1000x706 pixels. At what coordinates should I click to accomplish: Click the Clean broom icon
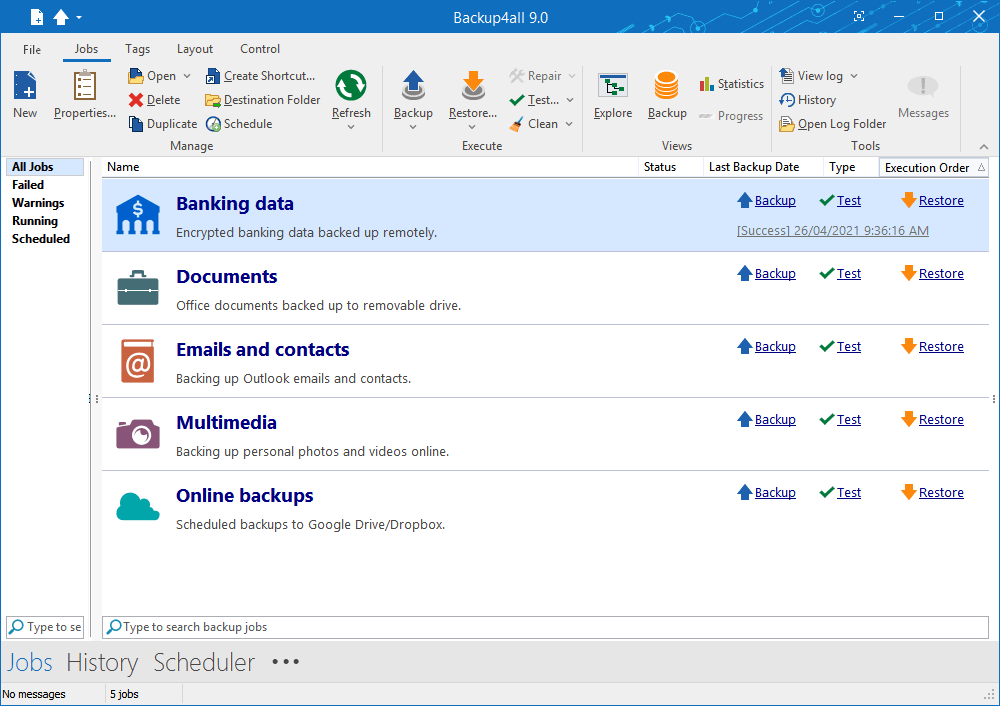coord(517,124)
